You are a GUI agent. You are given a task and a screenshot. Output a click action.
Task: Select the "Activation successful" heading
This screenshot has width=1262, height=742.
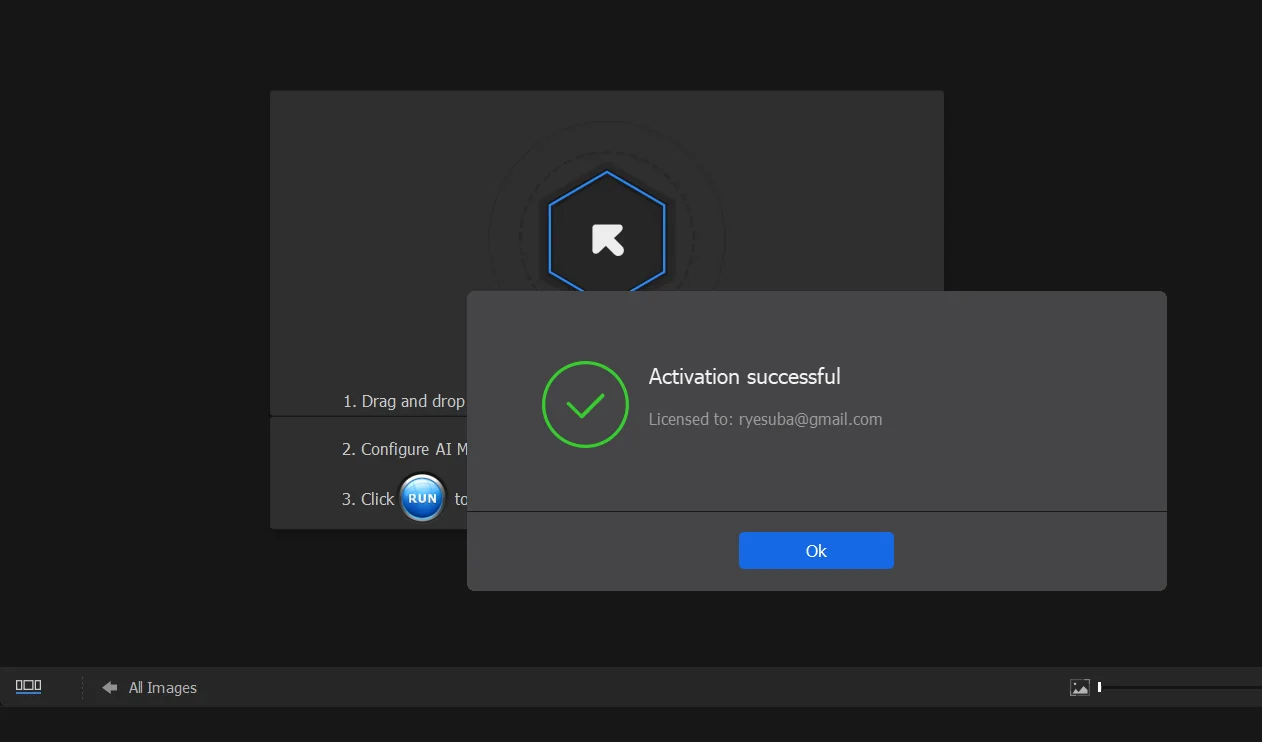click(744, 377)
